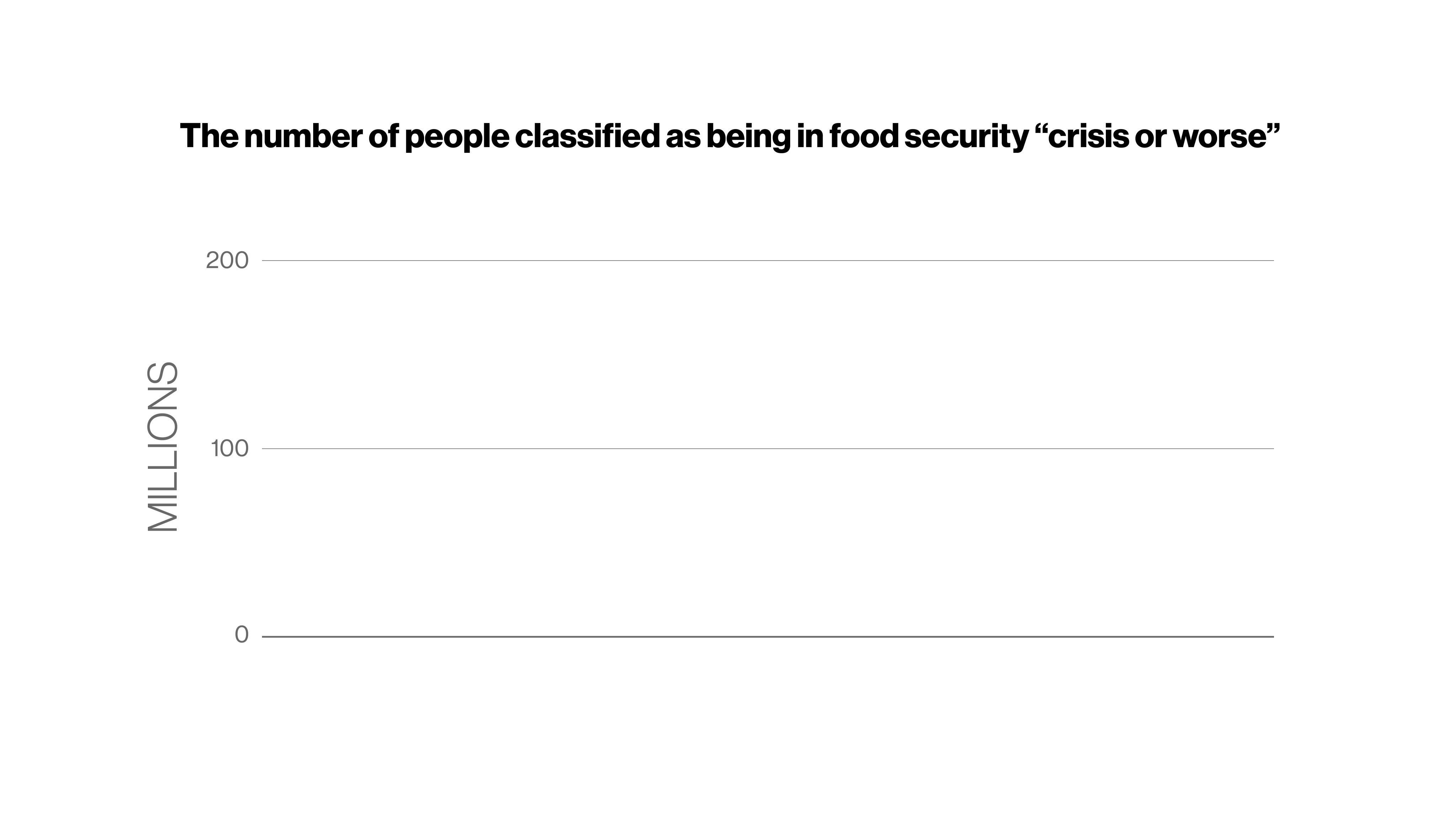This screenshot has height=819, width=1456.
Task: Select the vertical MILLIONS axis title
Action: tap(163, 446)
